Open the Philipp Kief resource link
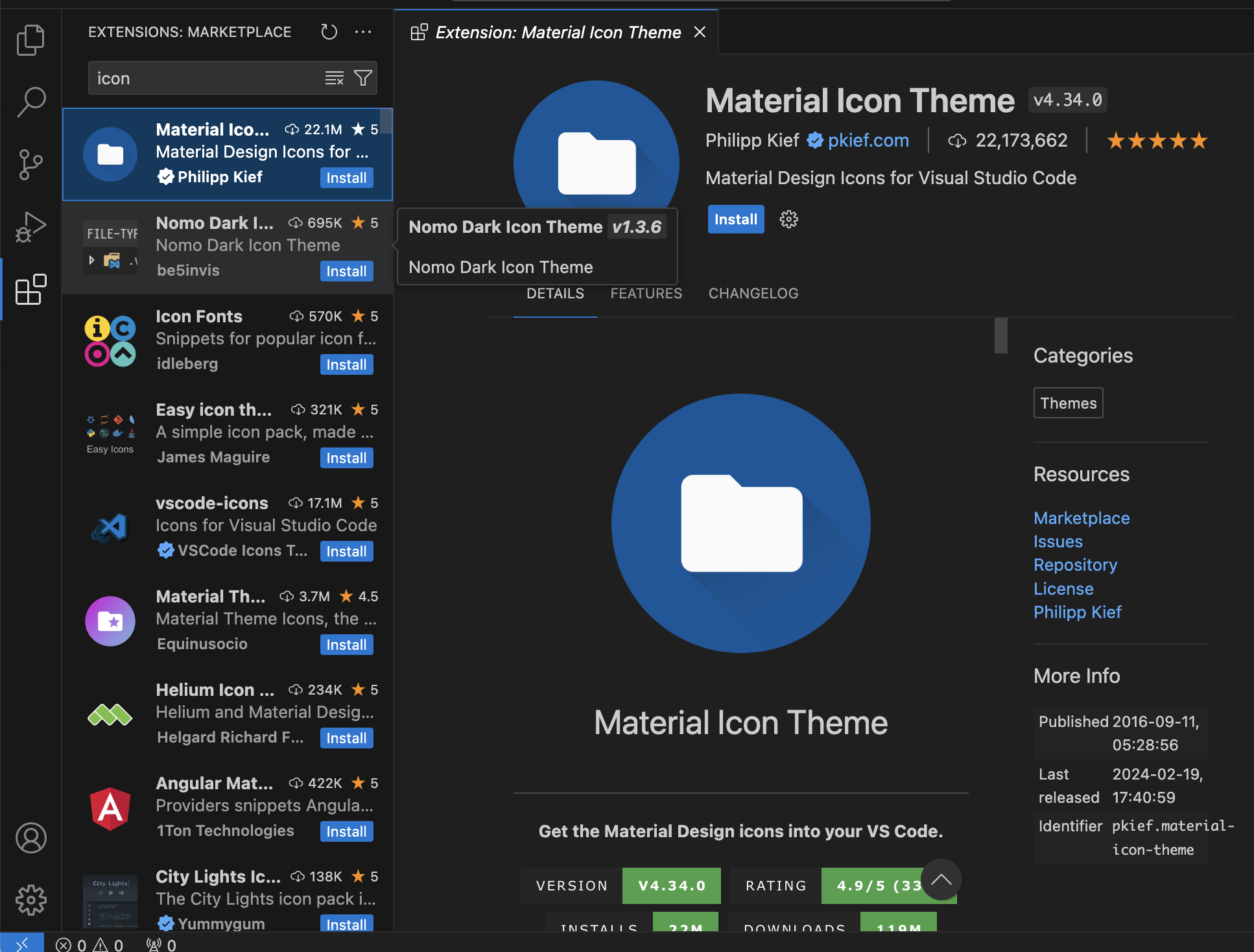The image size is (1254, 952). (1077, 612)
